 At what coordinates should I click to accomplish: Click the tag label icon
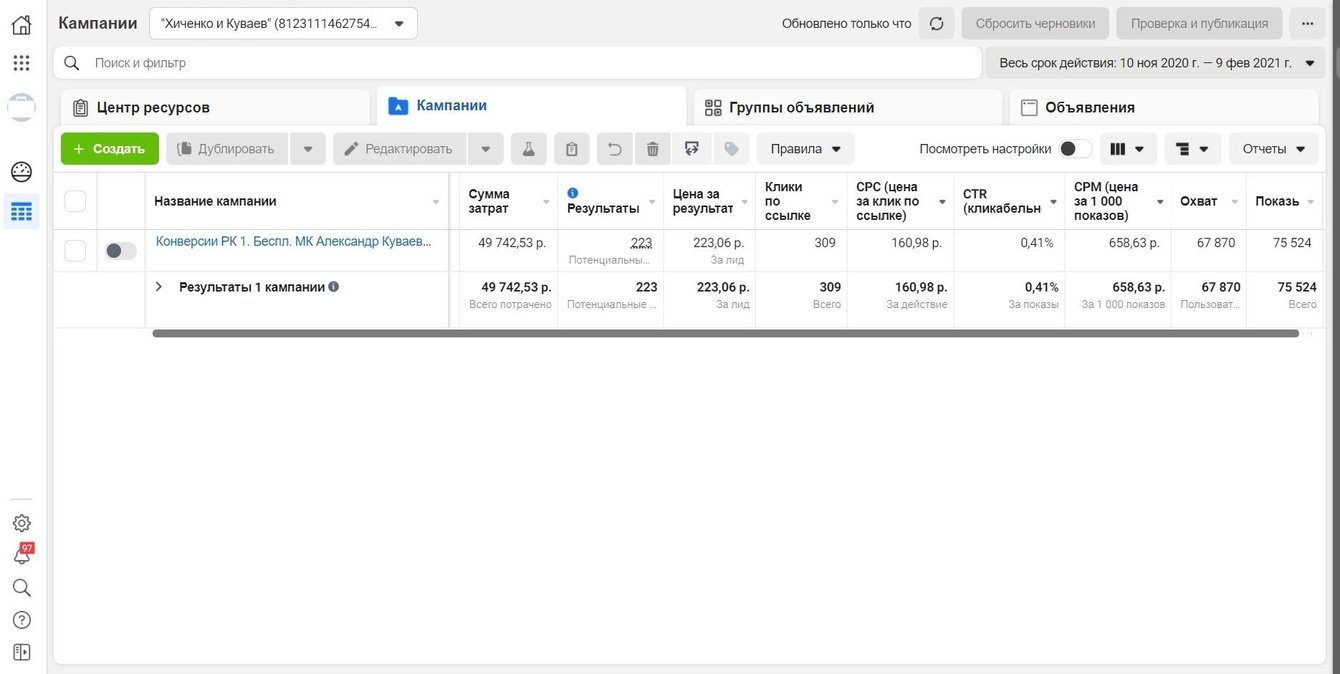[731, 149]
